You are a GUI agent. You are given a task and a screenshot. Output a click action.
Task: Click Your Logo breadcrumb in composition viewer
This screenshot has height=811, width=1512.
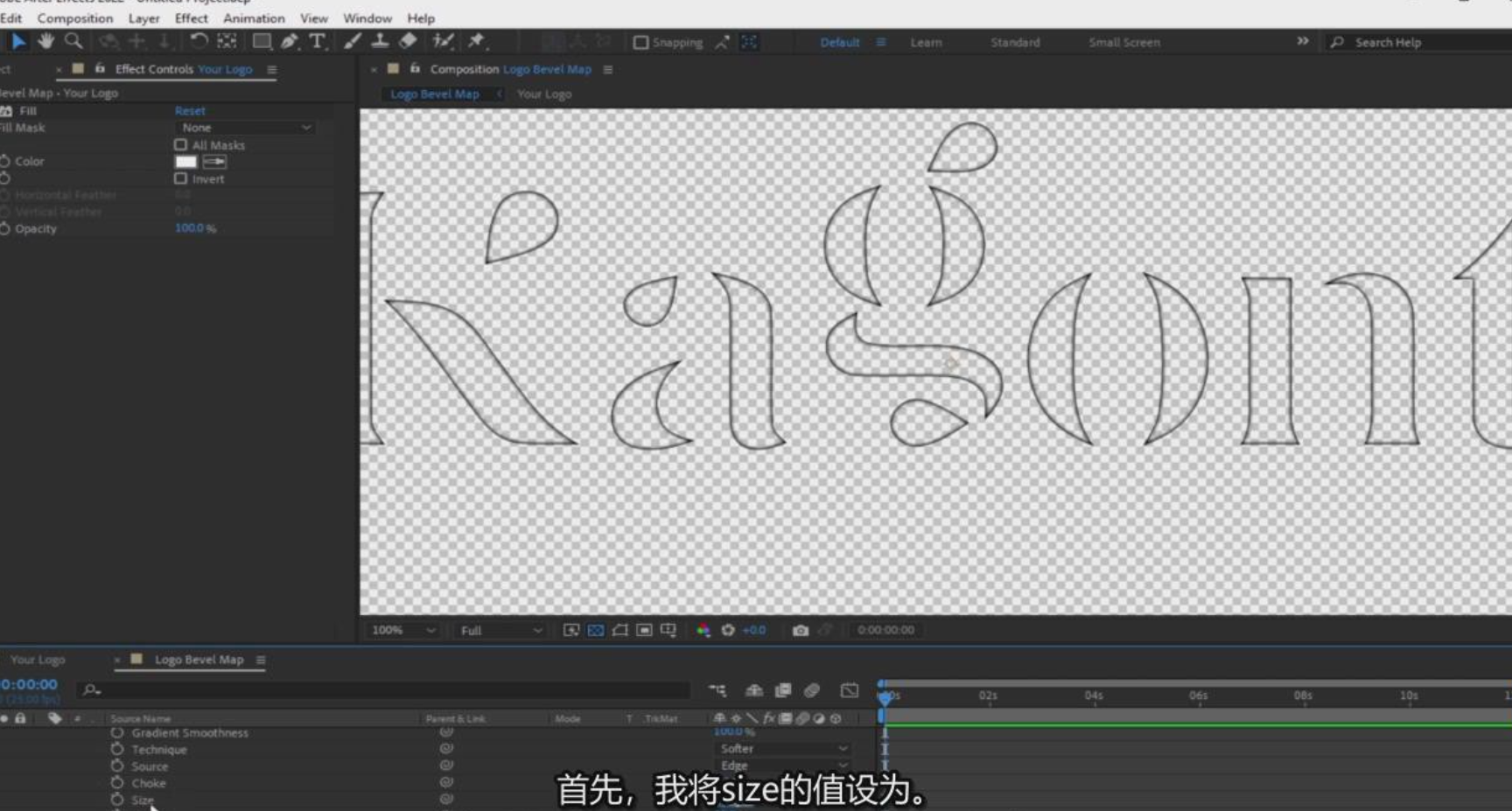[544, 94]
